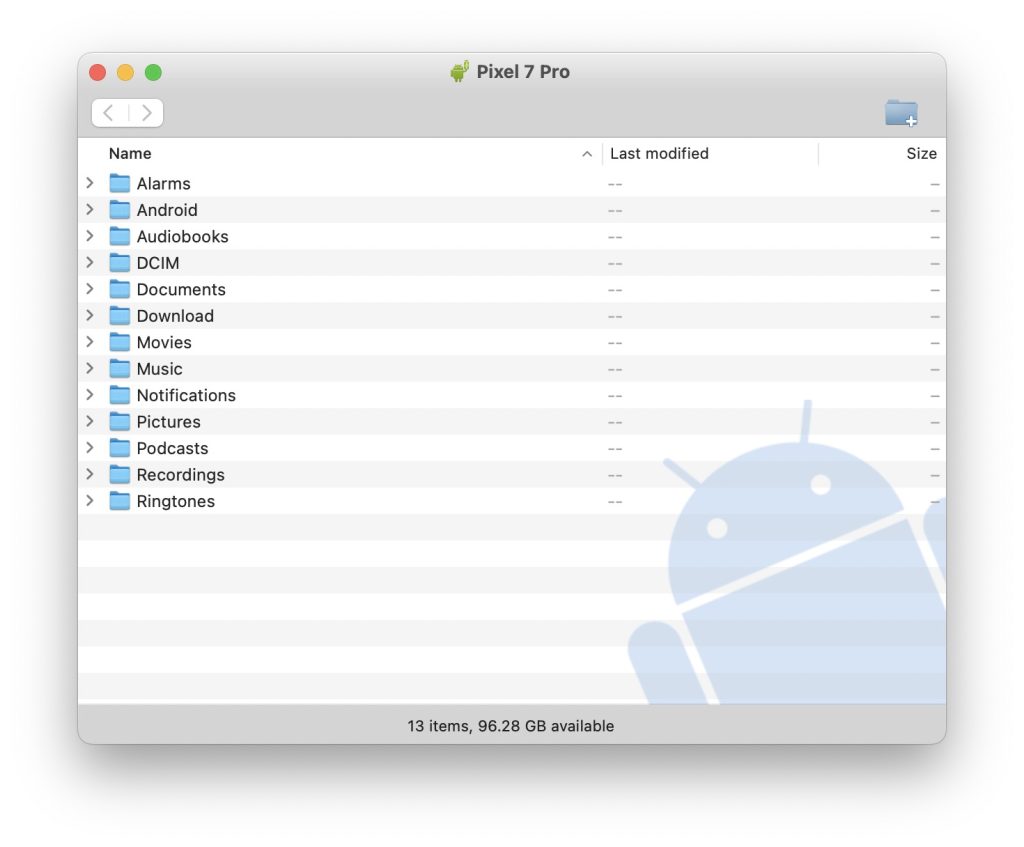Click the Pictures folder icon
The height and width of the screenshot is (847, 1024).
tap(120, 421)
